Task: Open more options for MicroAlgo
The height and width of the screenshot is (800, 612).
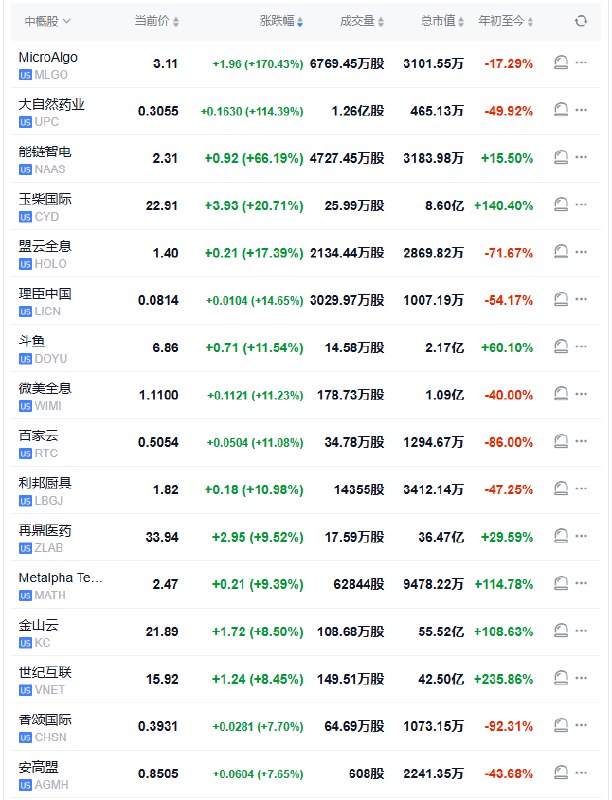Action: (581, 63)
